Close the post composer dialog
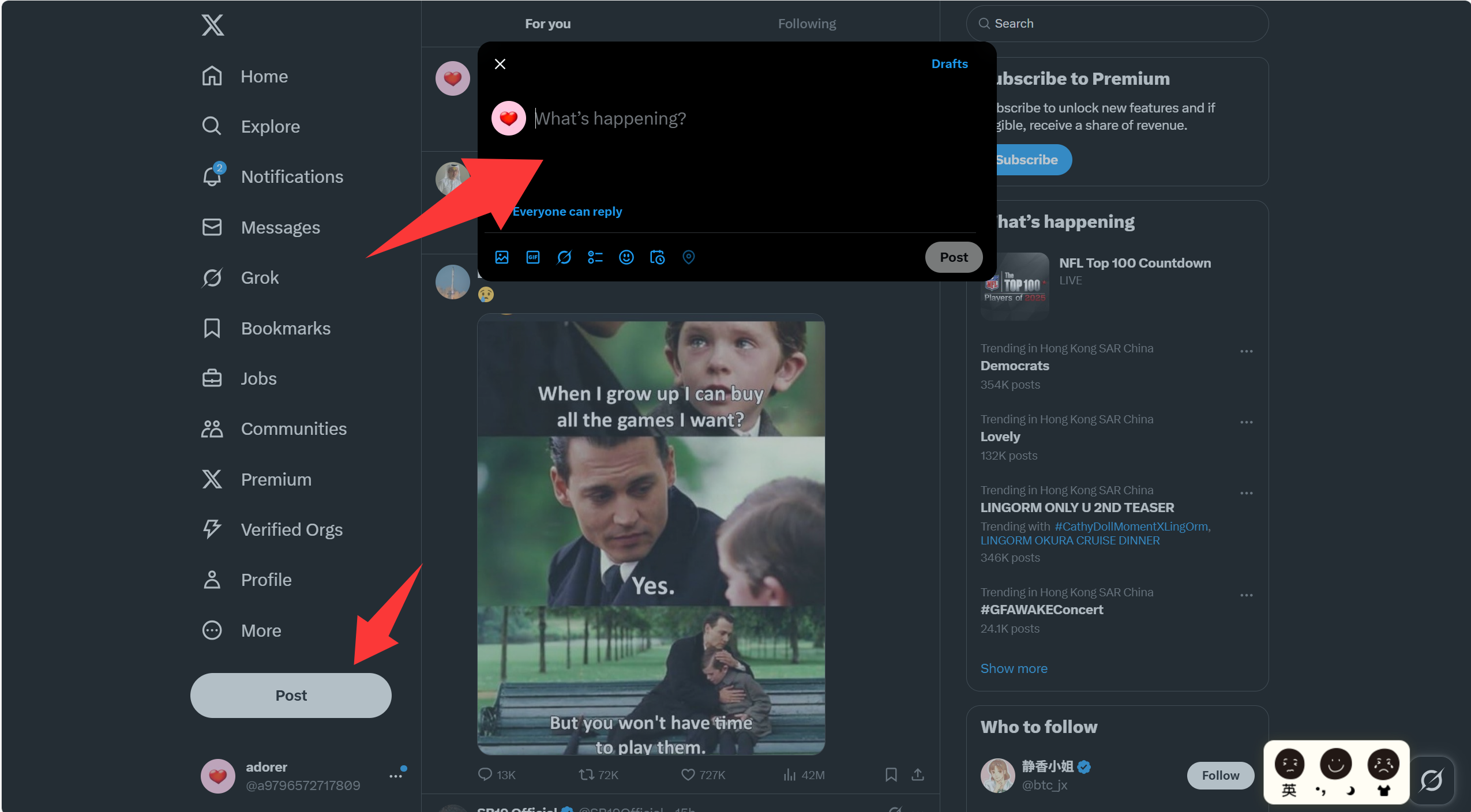 (x=500, y=64)
